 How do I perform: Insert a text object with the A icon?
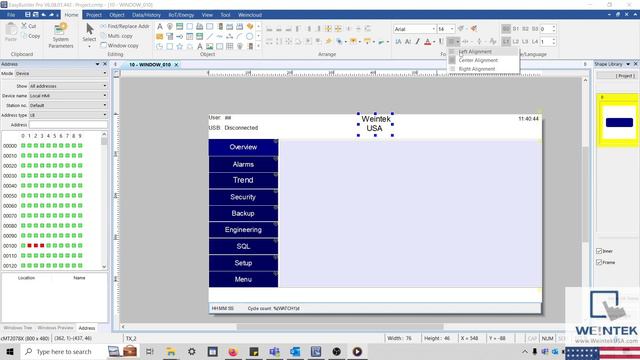(x=160, y=27)
